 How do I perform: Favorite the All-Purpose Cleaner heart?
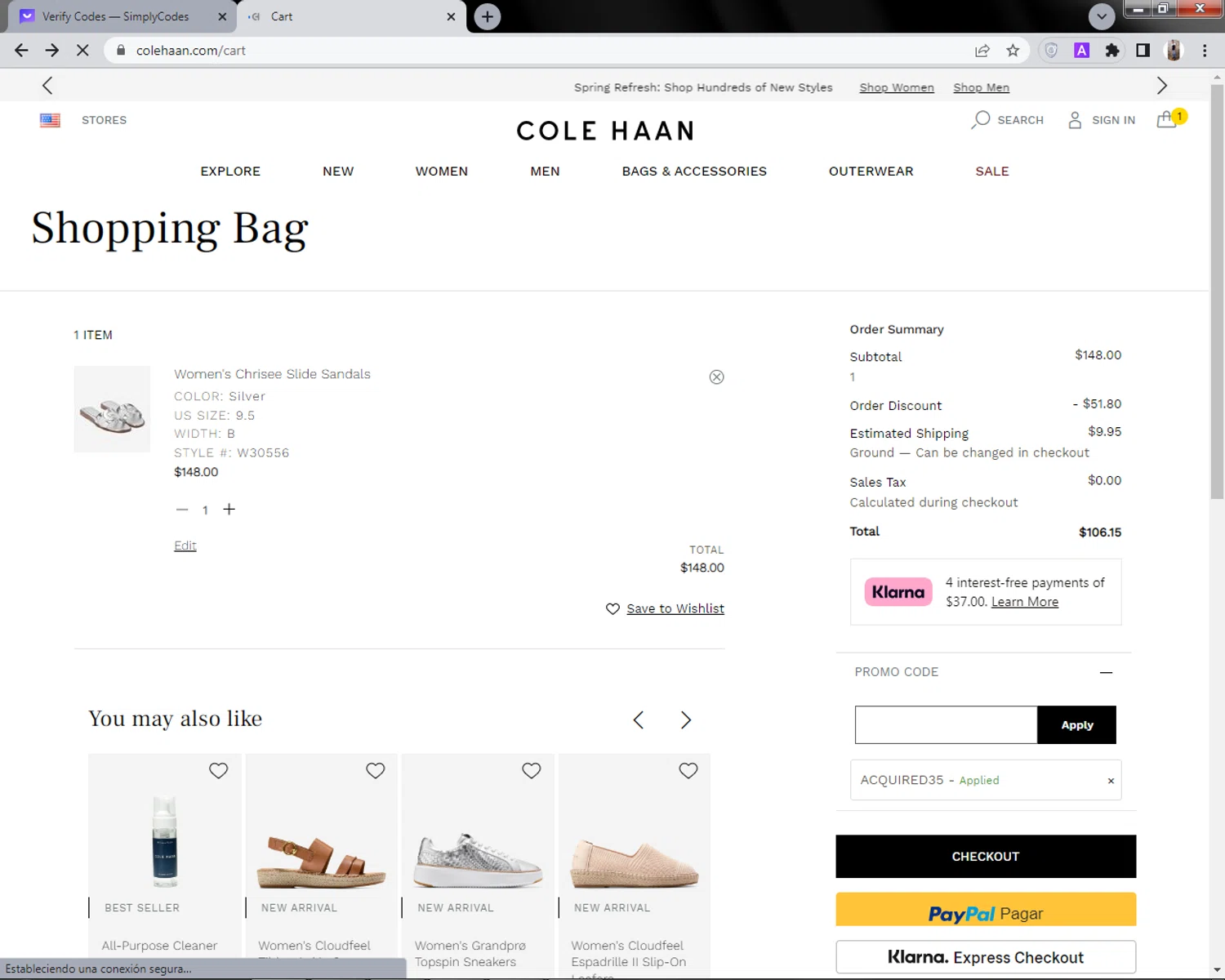point(218,771)
